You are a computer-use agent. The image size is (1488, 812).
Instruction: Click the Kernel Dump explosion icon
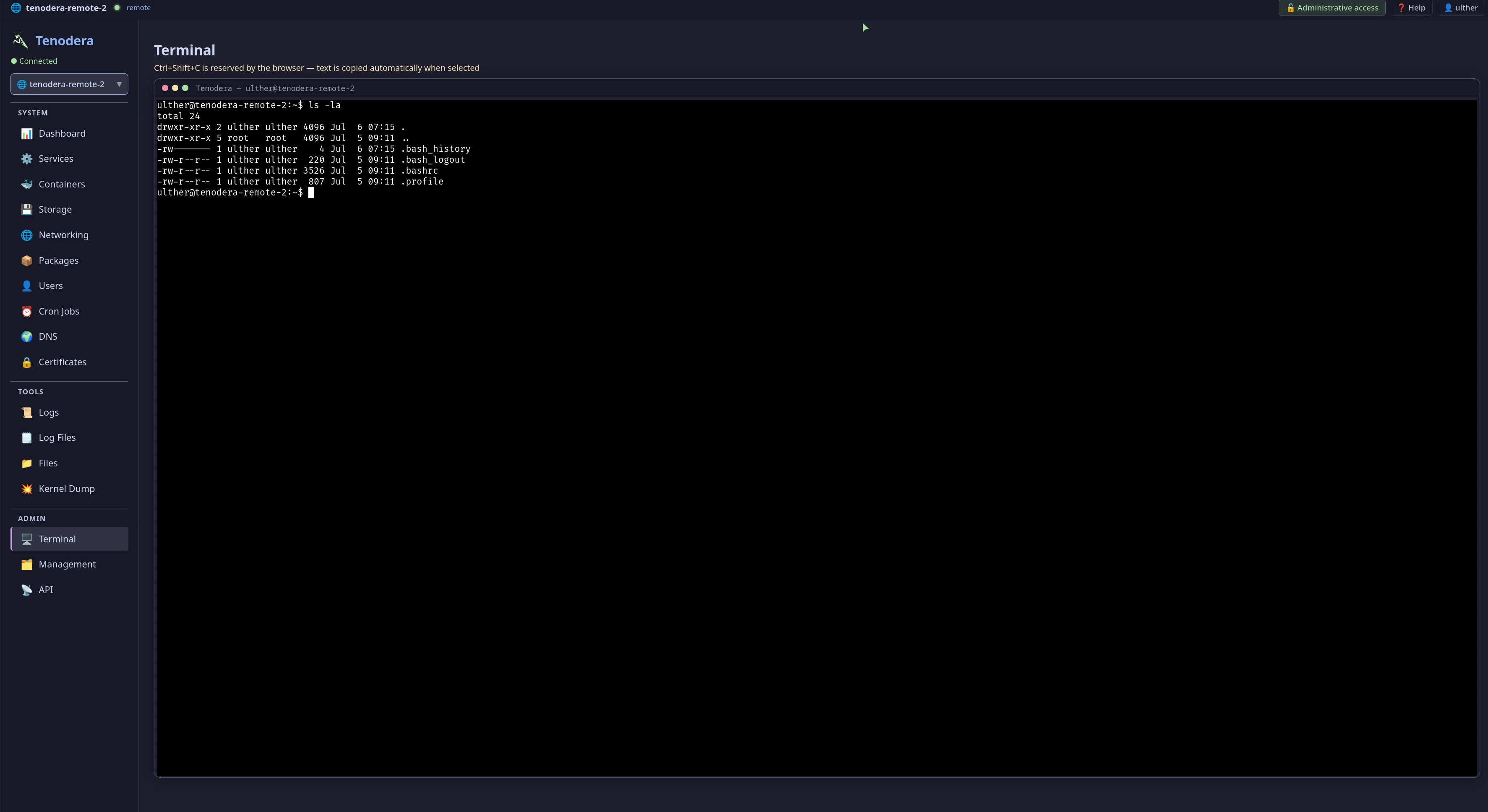click(x=26, y=489)
